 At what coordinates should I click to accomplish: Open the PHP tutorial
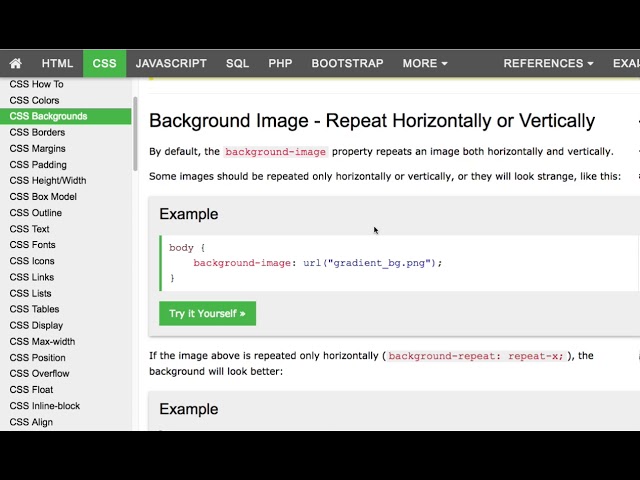point(280,63)
